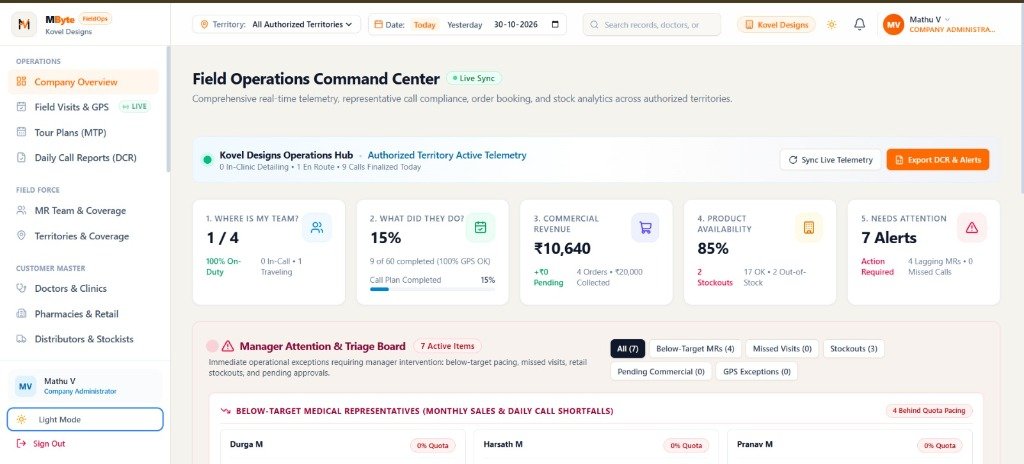Click the green hub status dot
This screenshot has width=1024, height=464.
click(208, 160)
